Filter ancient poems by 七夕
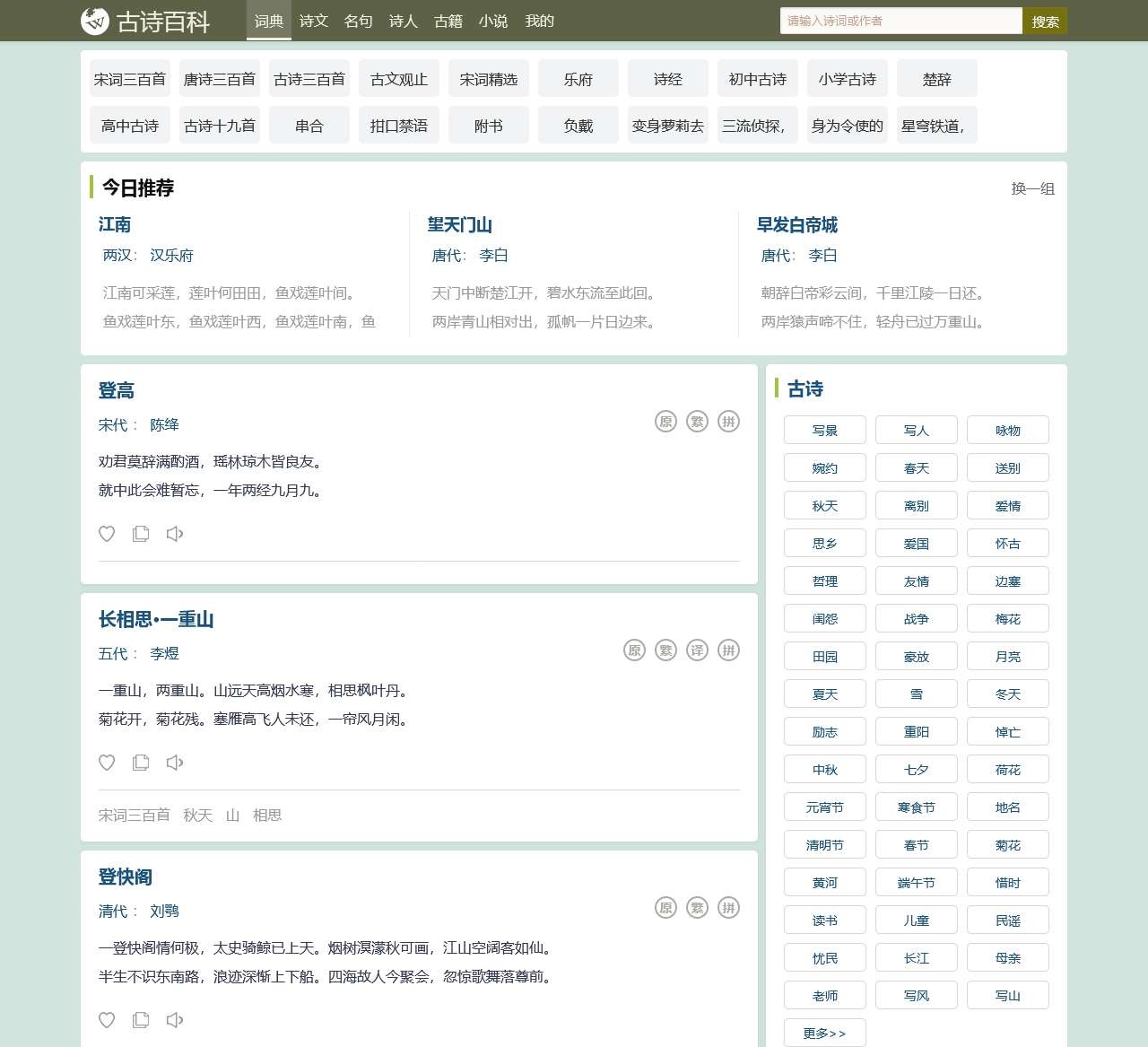The width and height of the screenshot is (1148, 1047). [917, 769]
